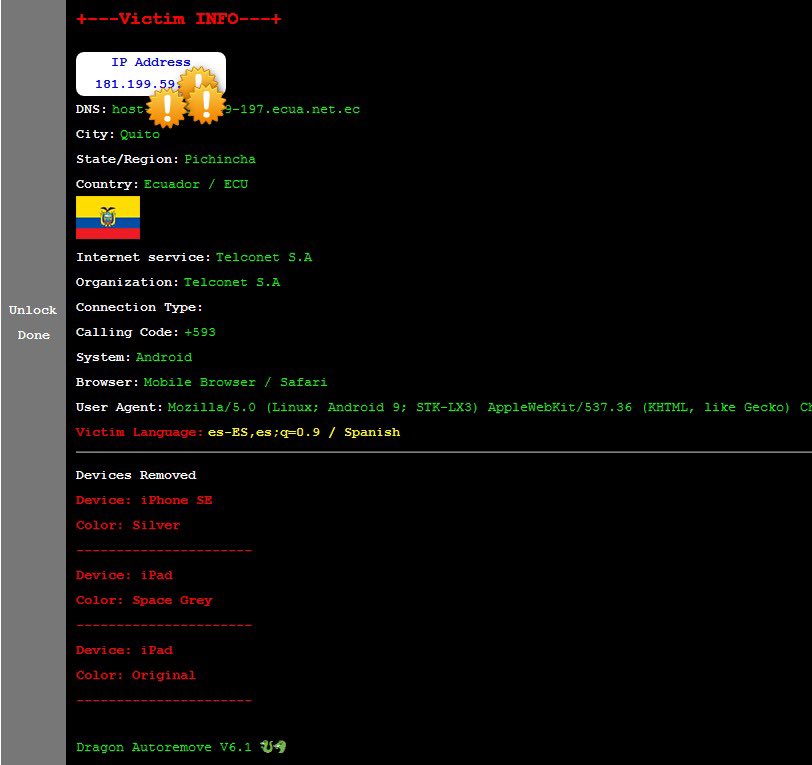Select the DNS hostname ending ecua.net.ec

tap(236, 109)
